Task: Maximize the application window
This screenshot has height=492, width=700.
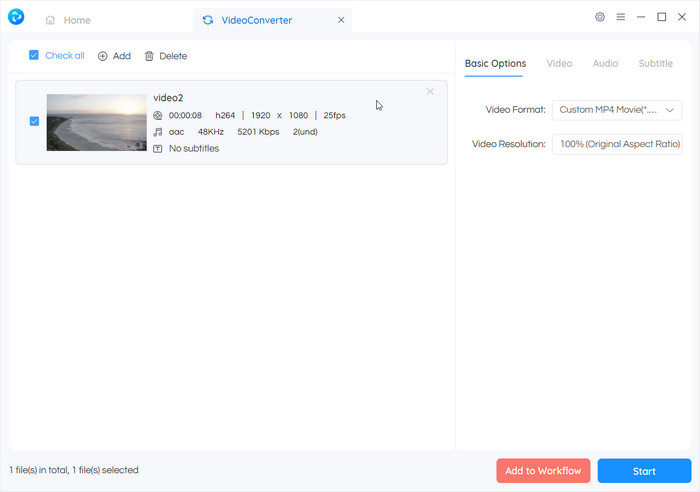Action: (x=662, y=17)
